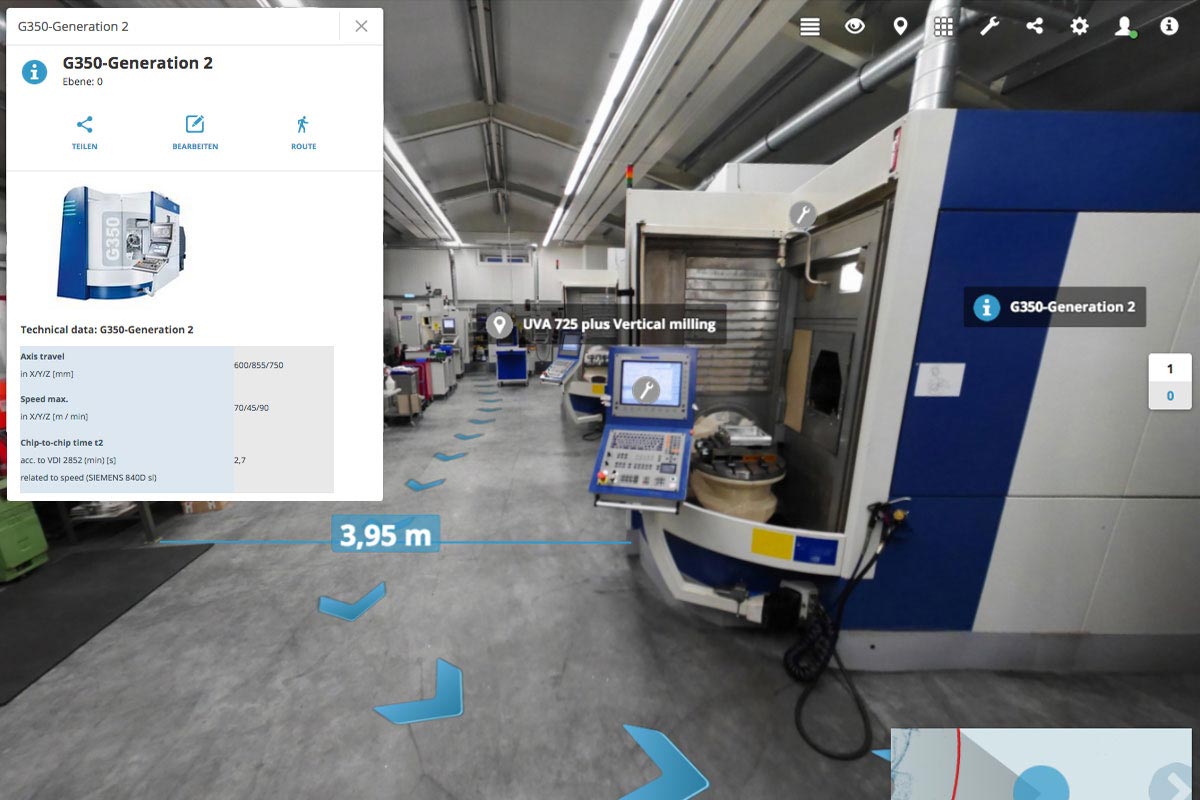This screenshot has height=800, width=1200.
Task: Click the share icon in top toolbar
Action: 1034,27
